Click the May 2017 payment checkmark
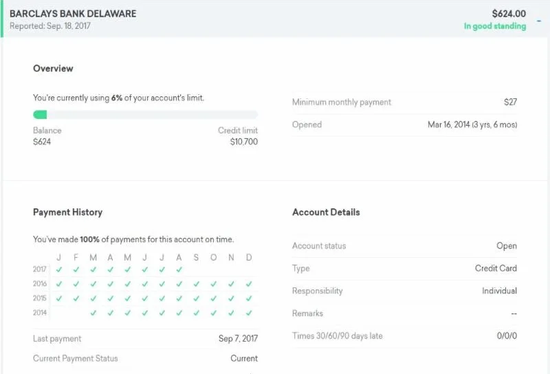Image resolution: width=550 pixels, height=374 pixels. click(128, 270)
